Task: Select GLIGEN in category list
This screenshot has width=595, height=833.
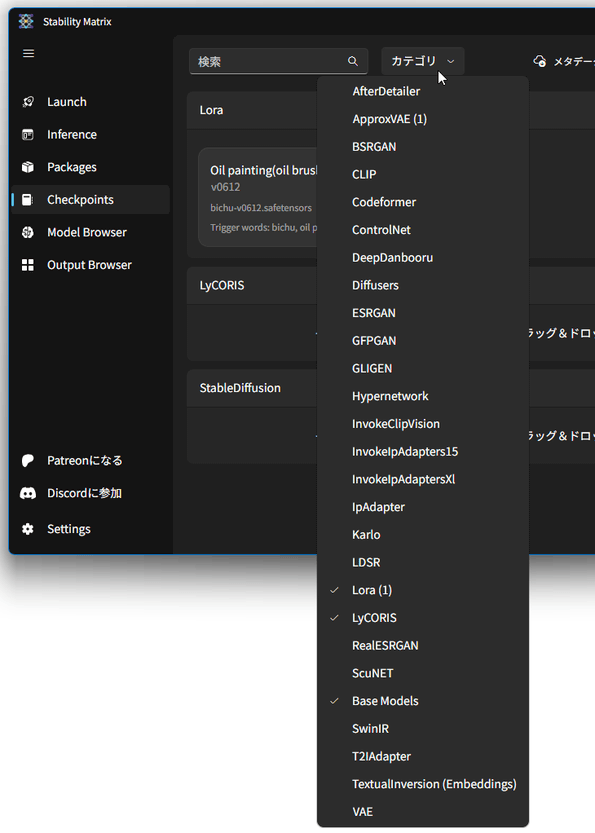Action: 423,368
